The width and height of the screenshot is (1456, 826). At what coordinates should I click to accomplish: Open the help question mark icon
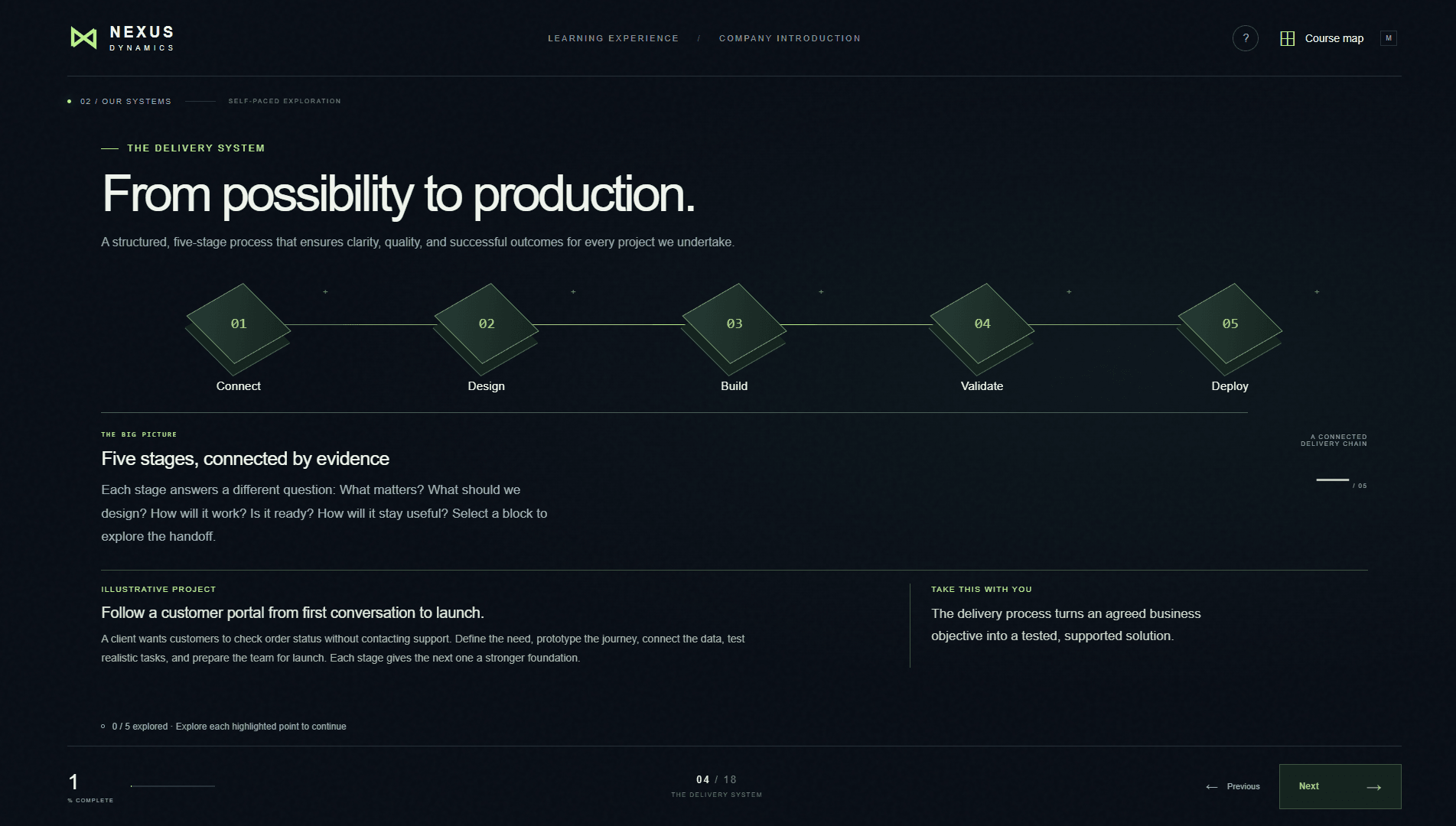(x=1246, y=38)
